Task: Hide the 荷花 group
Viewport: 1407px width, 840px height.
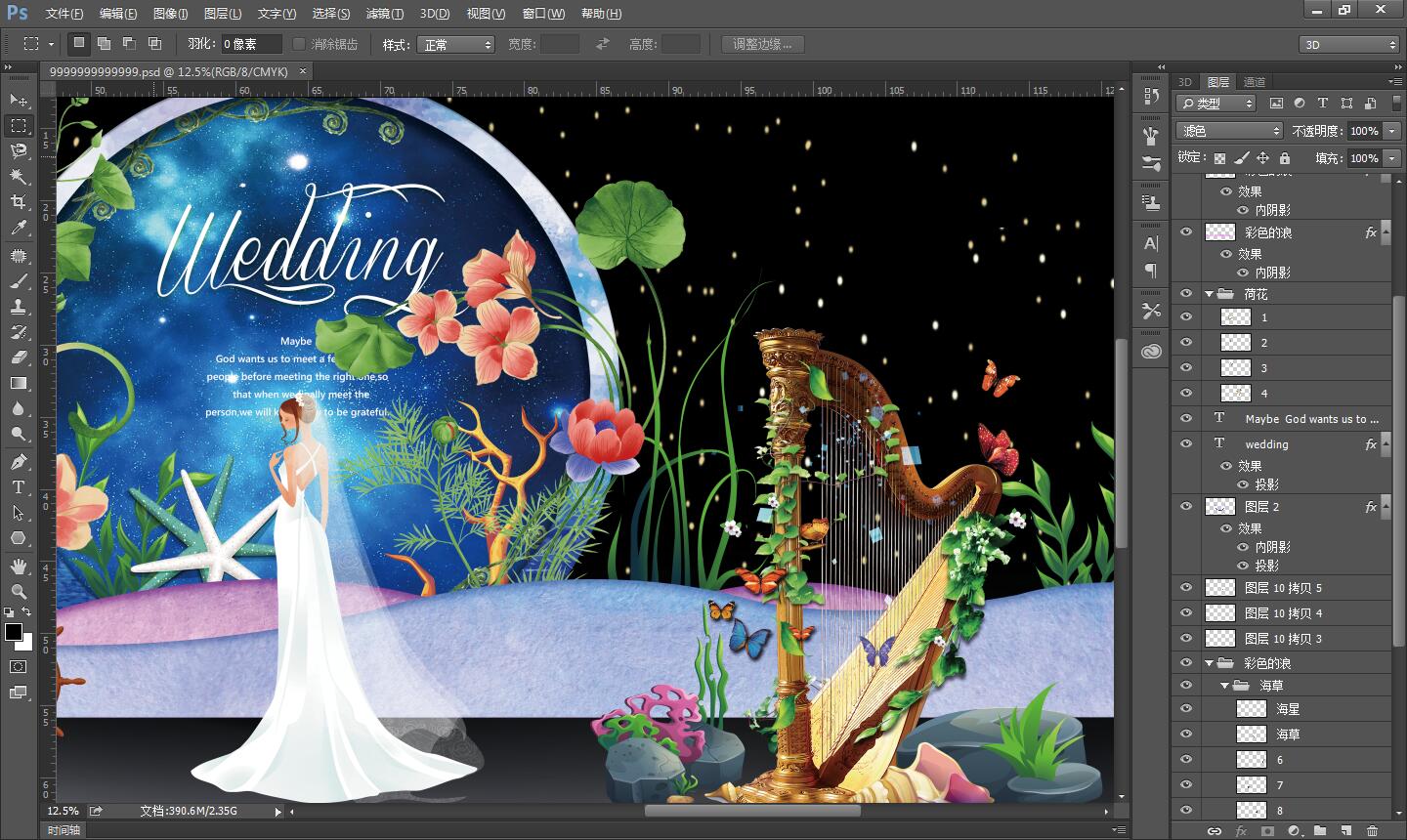Action: pyautogui.click(x=1186, y=293)
